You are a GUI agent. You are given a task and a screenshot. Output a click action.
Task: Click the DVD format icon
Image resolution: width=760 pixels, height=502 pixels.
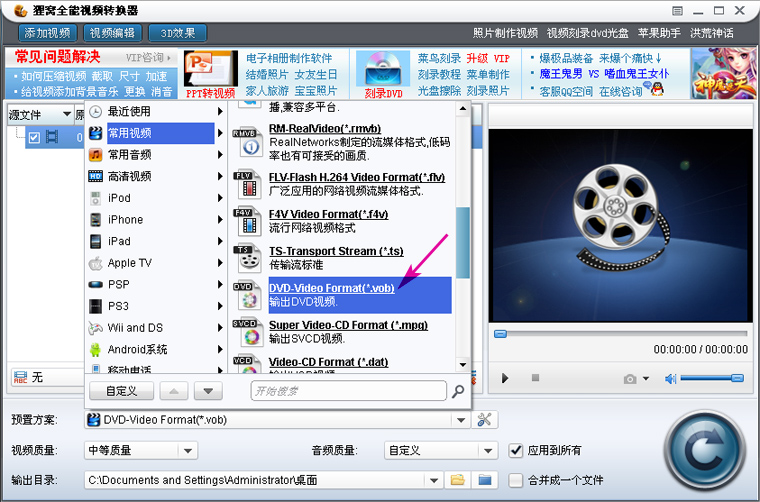pyautogui.click(x=247, y=296)
